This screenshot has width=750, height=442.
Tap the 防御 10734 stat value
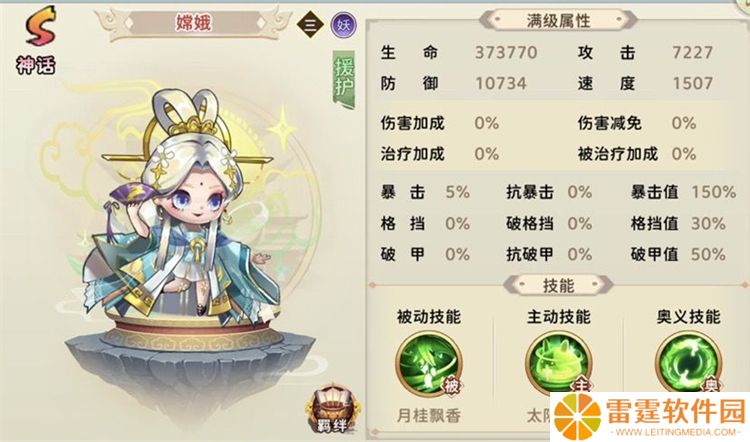click(x=501, y=84)
